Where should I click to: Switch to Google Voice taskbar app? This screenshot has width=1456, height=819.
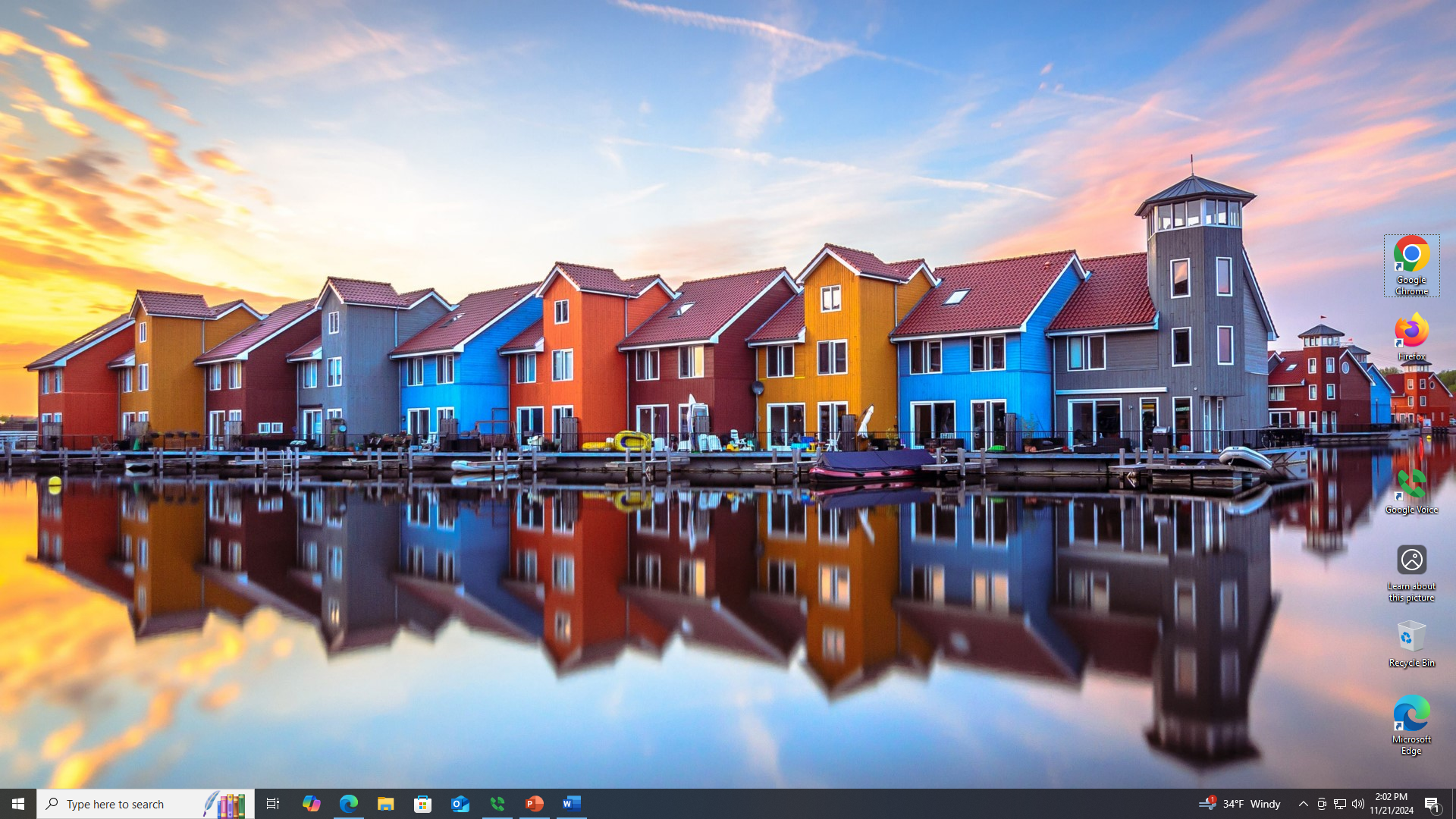tap(497, 804)
